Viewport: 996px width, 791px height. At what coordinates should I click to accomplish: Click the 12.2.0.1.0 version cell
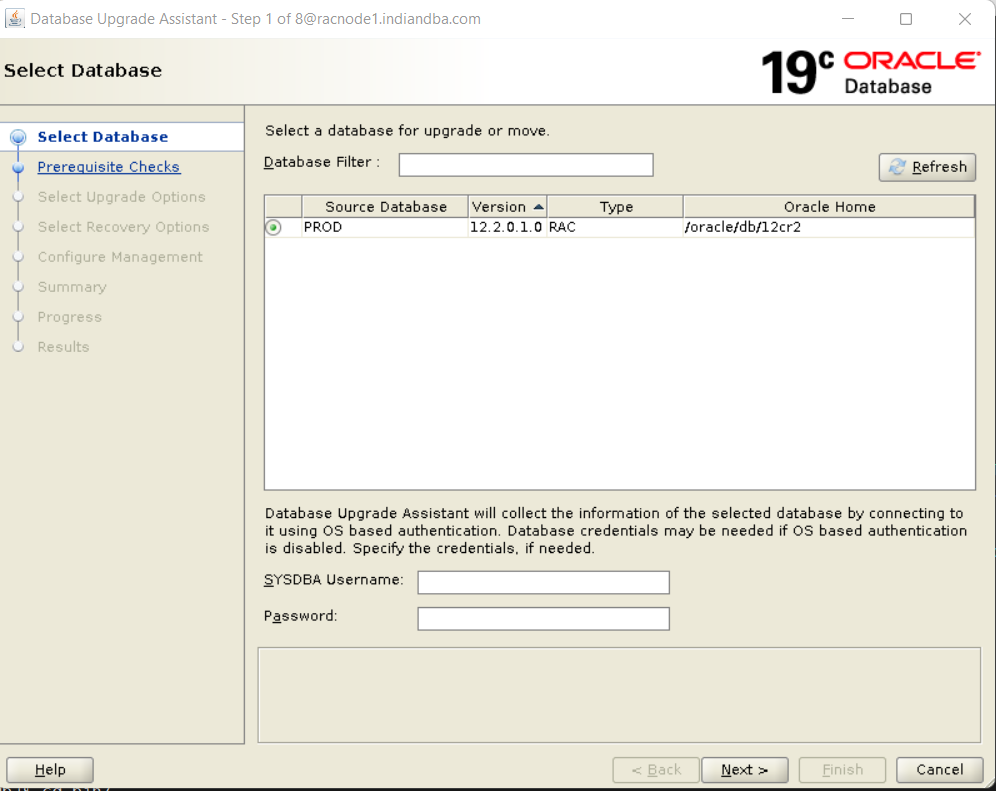[x=507, y=227]
